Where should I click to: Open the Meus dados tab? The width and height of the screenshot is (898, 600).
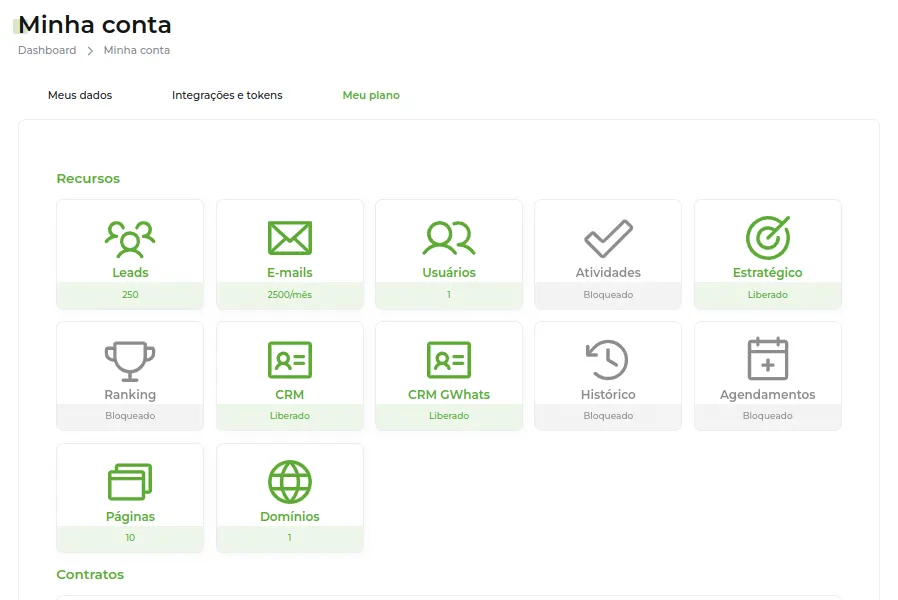tap(80, 95)
